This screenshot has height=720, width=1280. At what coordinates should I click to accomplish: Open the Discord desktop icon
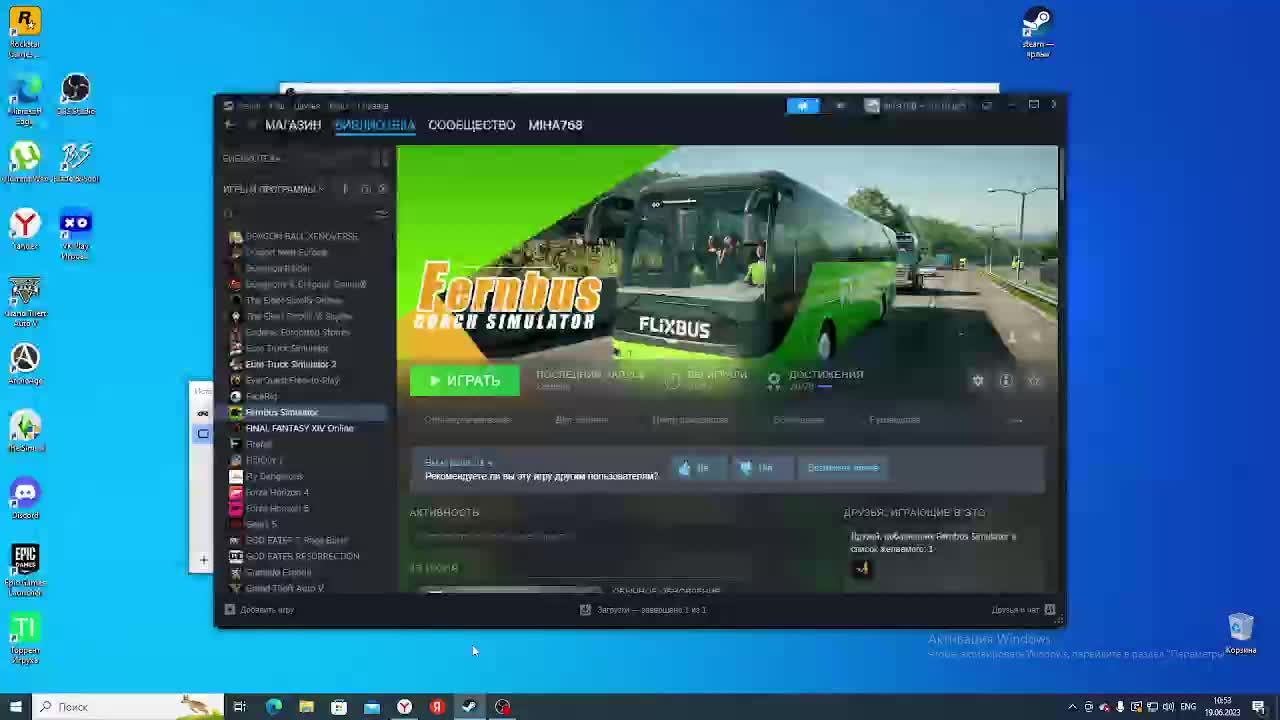point(24,499)
